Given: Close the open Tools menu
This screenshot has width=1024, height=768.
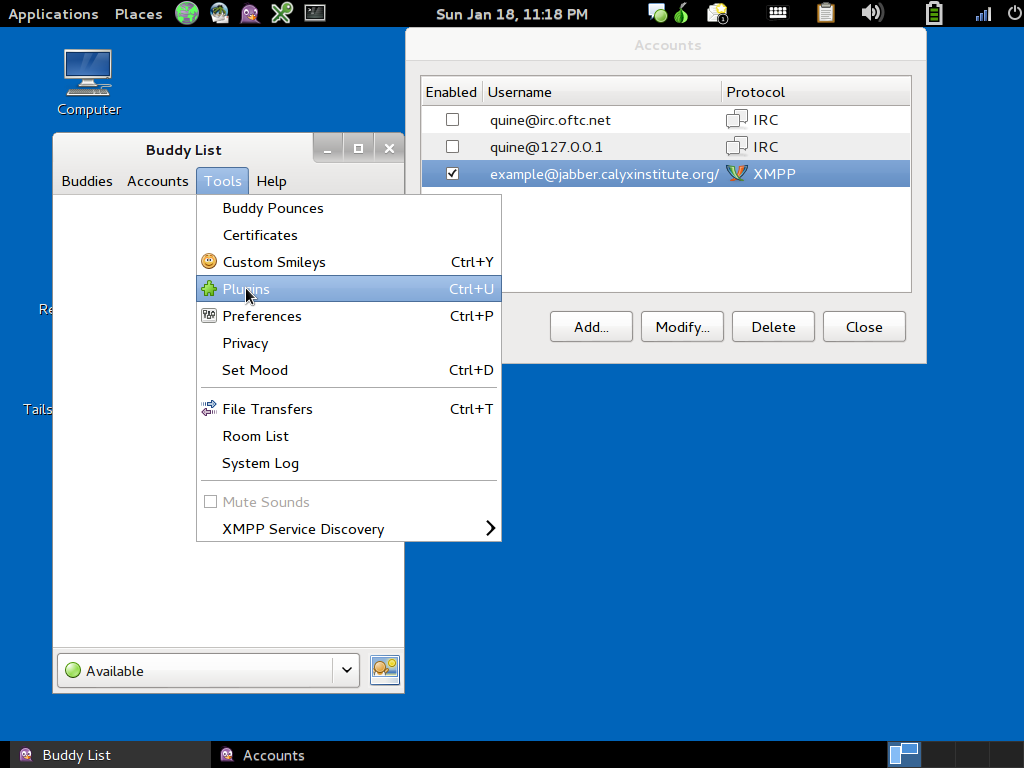Looking at the screenshot, I should (223, 181).
